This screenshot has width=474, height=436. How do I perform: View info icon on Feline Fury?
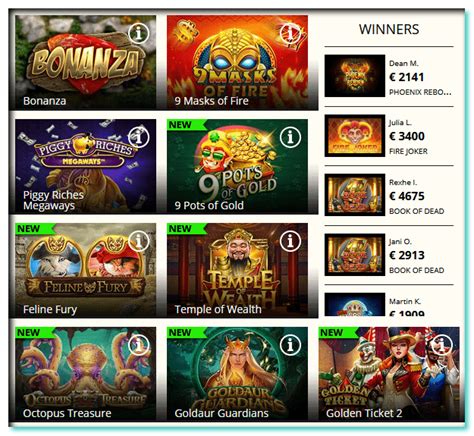click(x=139, y=241)
